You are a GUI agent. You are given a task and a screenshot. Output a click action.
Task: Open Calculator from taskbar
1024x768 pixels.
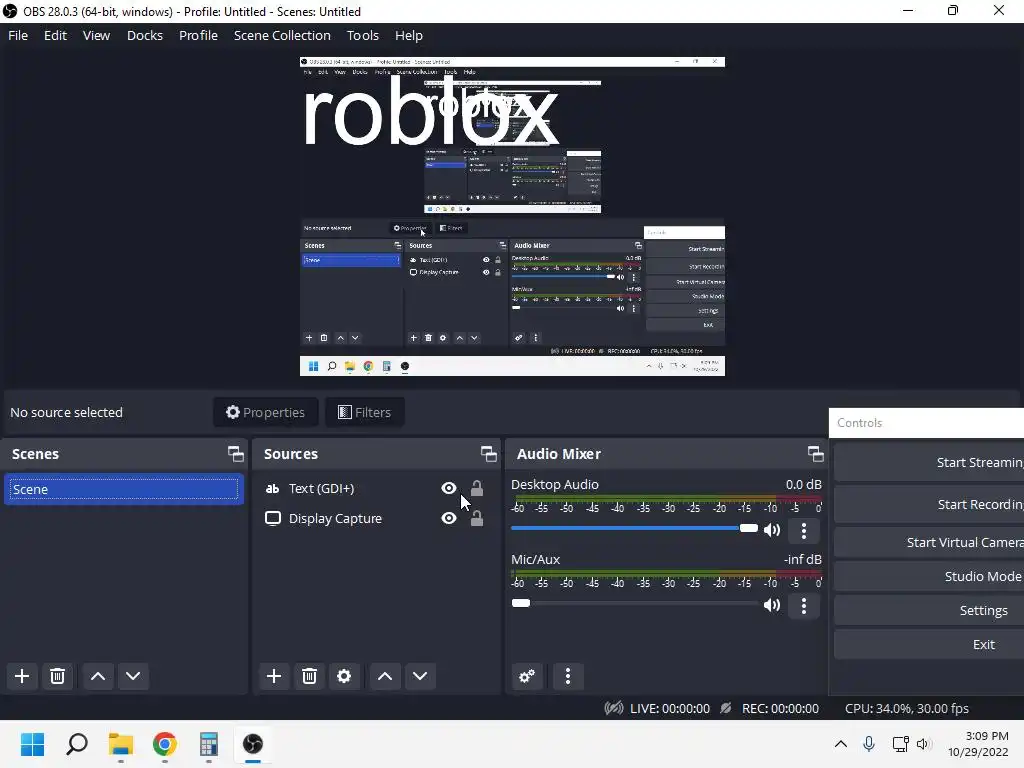click(208, 744)
